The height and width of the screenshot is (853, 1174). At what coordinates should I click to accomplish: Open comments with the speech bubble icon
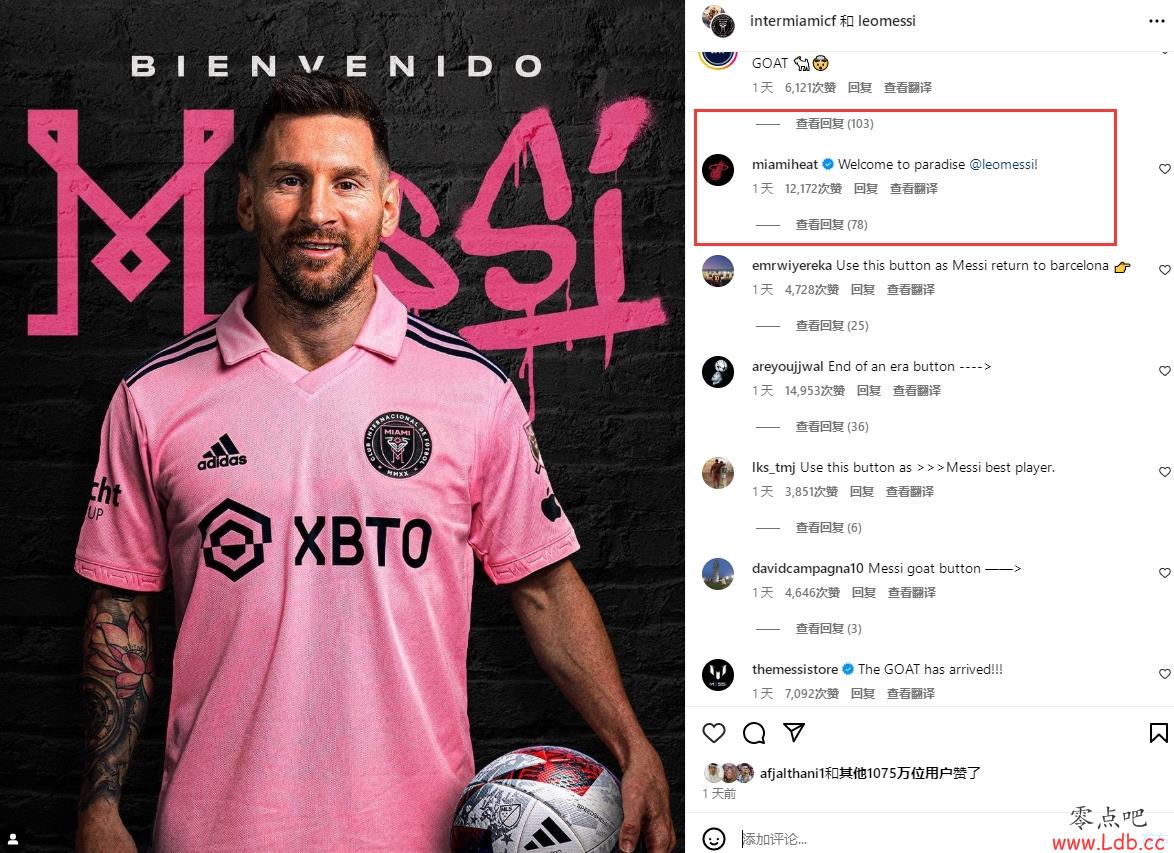pyautogui.click(x=754, y=732)
